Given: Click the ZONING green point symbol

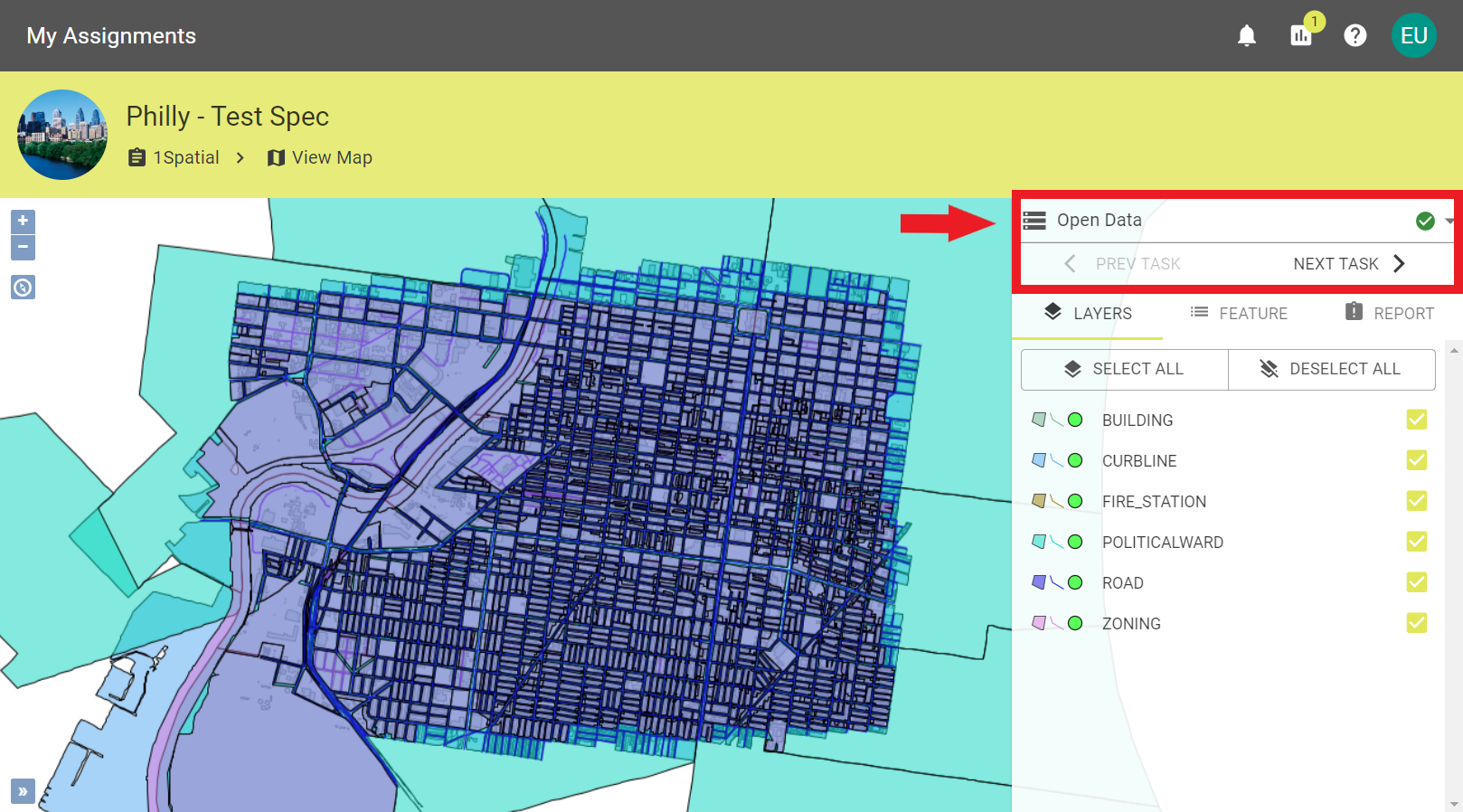Looking at the screenshot, I should tap(1075, 623).
